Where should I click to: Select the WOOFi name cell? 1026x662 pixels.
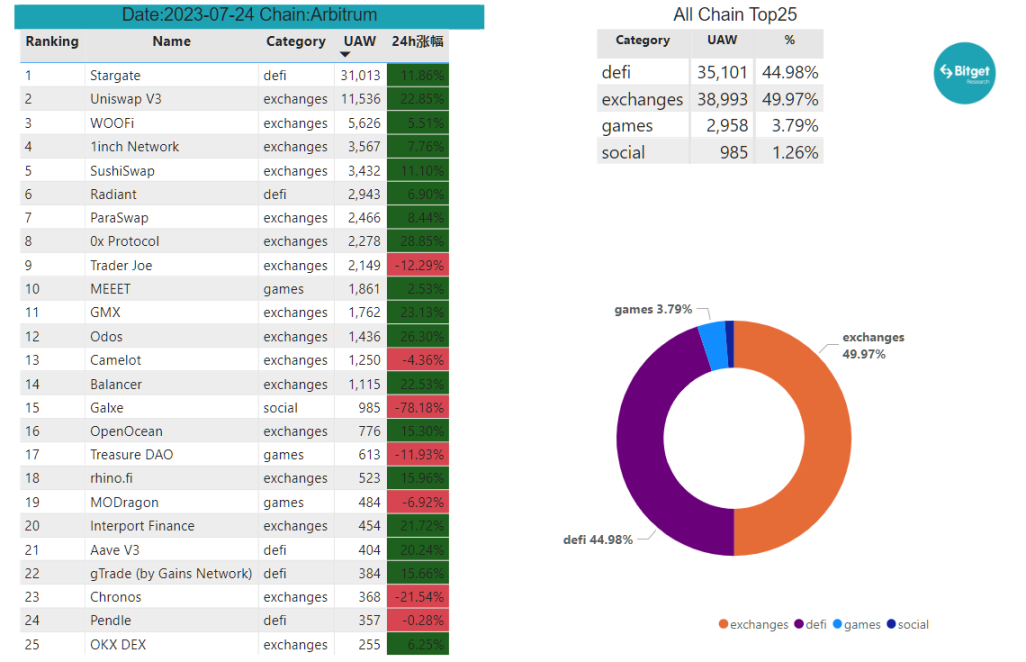click(x=112, y=123)
